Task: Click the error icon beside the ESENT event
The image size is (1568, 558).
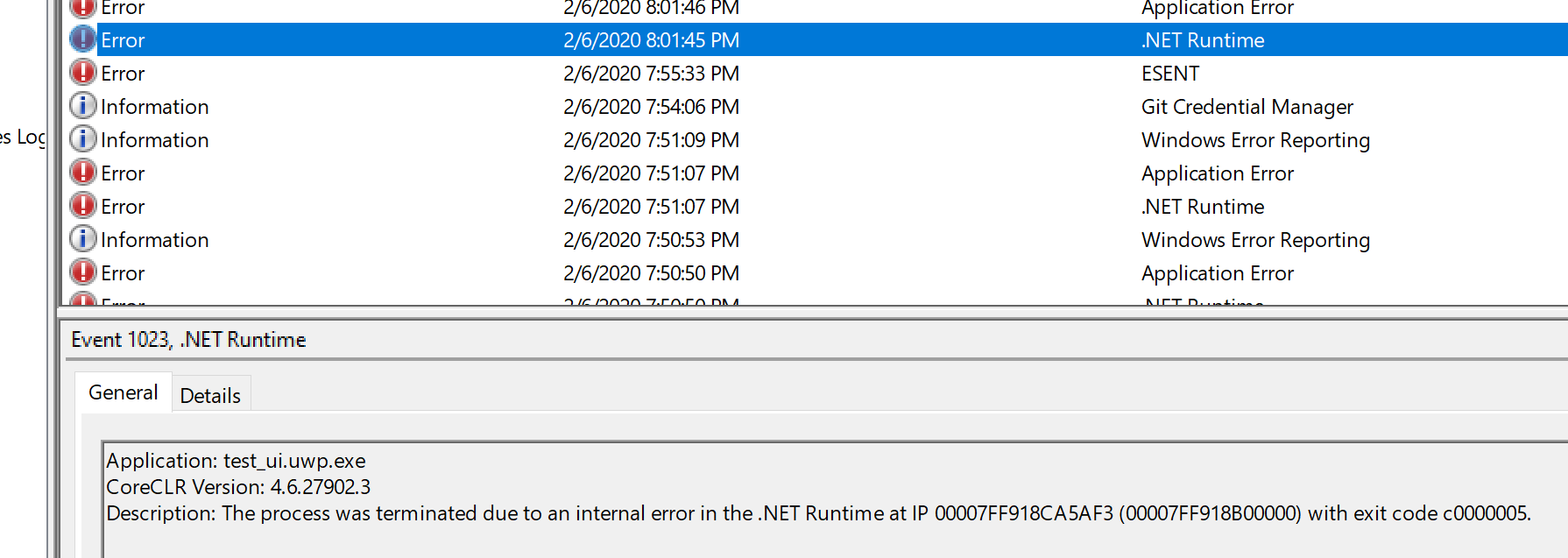Action: click(83, 73)
